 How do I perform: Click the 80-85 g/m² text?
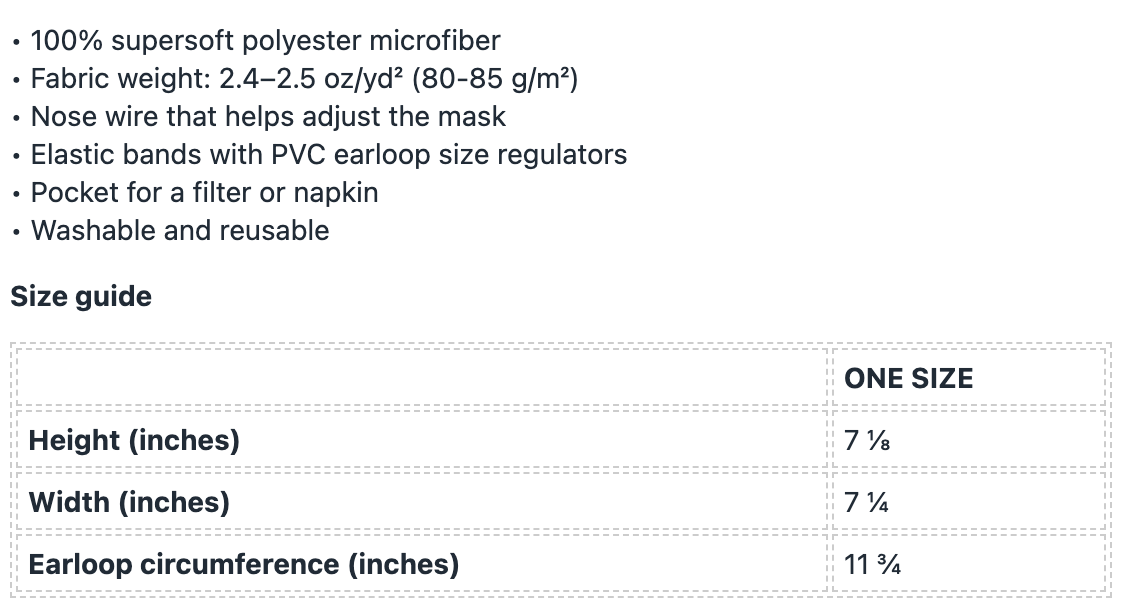(x=495, y=79)
